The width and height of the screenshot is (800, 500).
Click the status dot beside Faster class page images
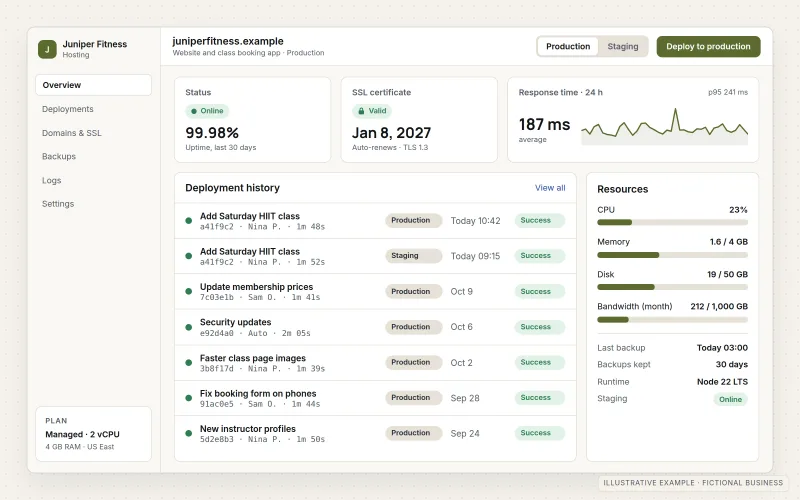189,363
